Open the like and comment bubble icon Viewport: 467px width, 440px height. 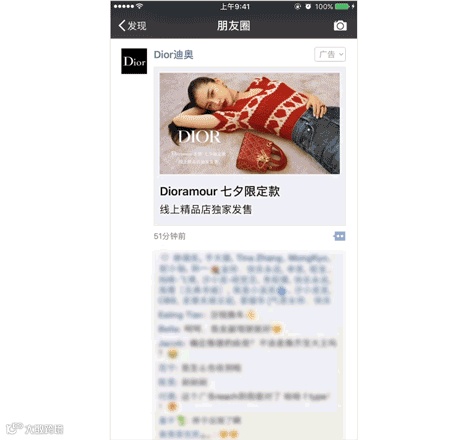click(x=339, y=236)
